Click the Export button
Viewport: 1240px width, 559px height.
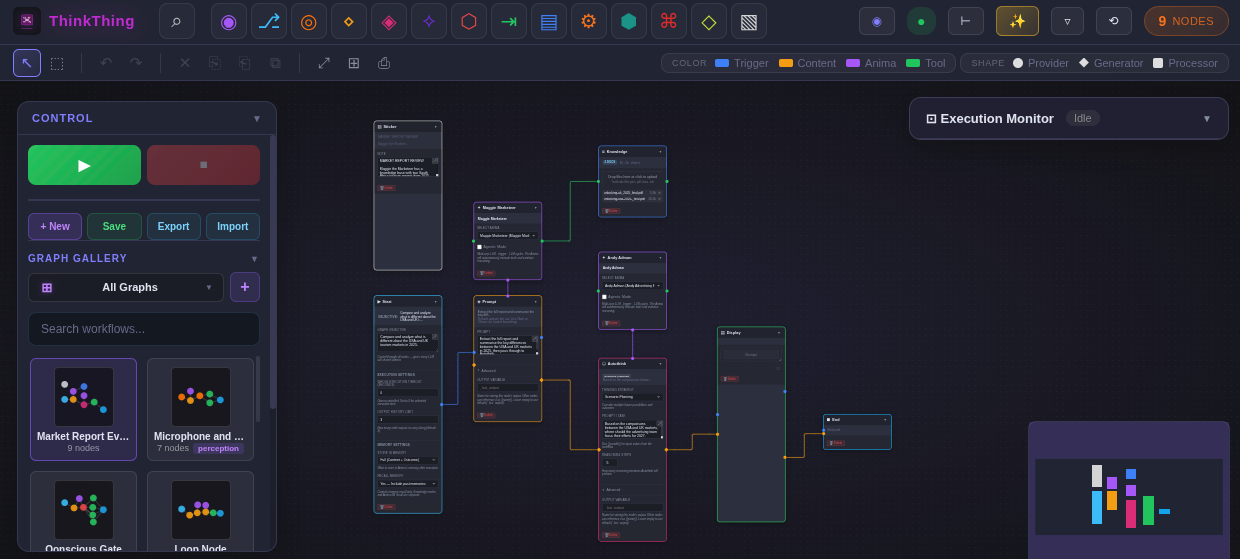(173, 226)
